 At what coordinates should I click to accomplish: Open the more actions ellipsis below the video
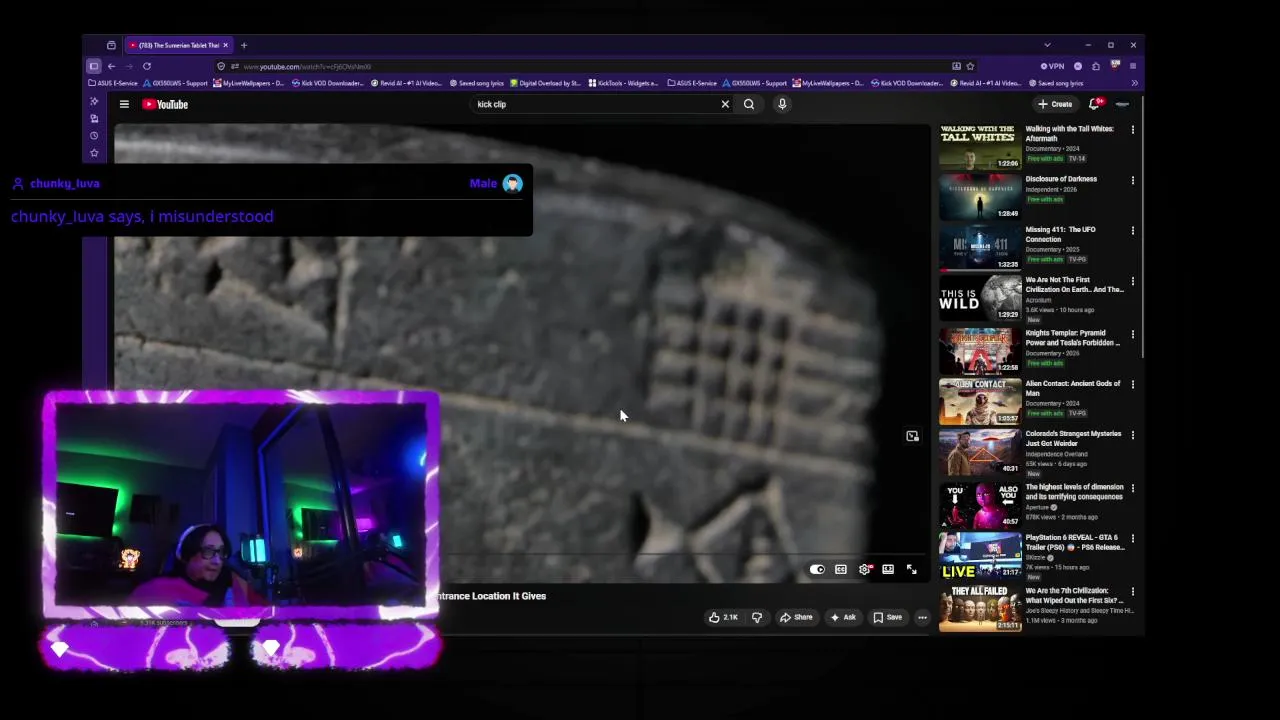922,617
